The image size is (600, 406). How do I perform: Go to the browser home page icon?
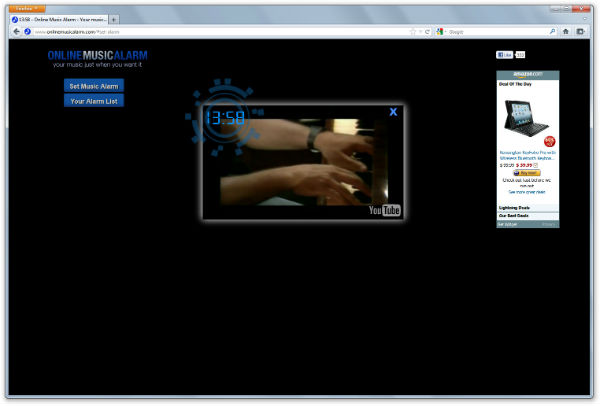[566, 32]
